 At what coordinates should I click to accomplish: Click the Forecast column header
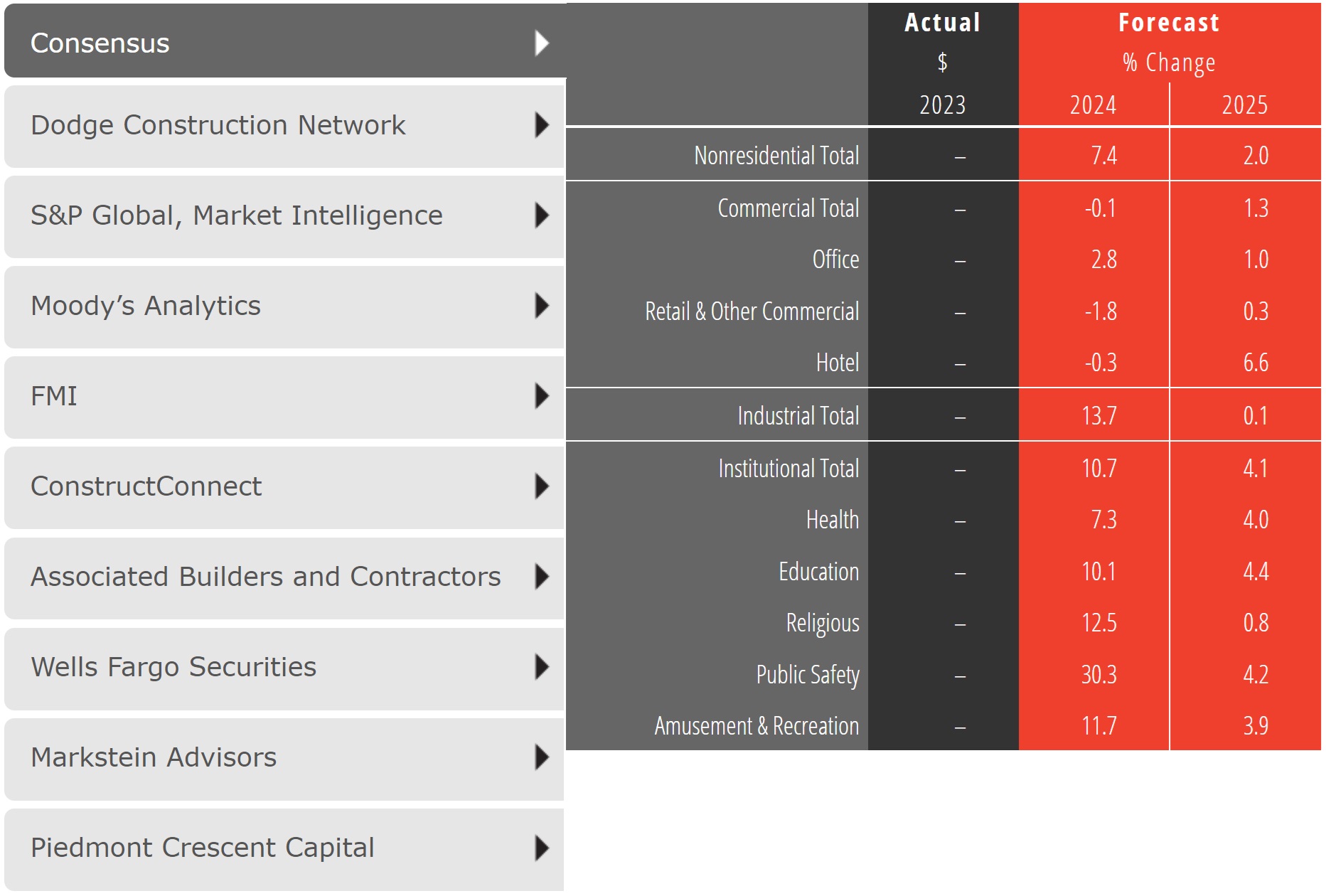(1168, 23)
